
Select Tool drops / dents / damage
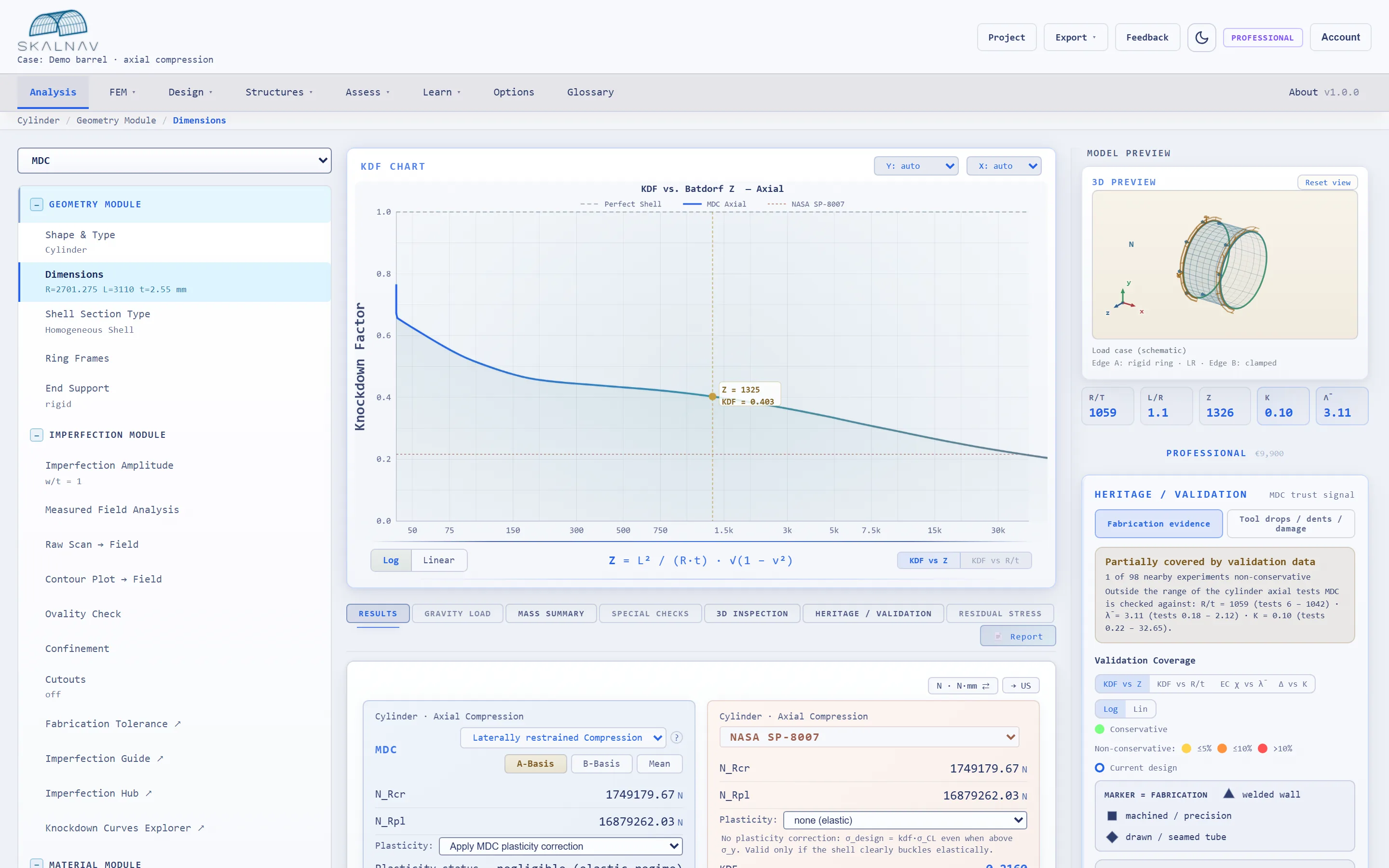point(1290,524)
